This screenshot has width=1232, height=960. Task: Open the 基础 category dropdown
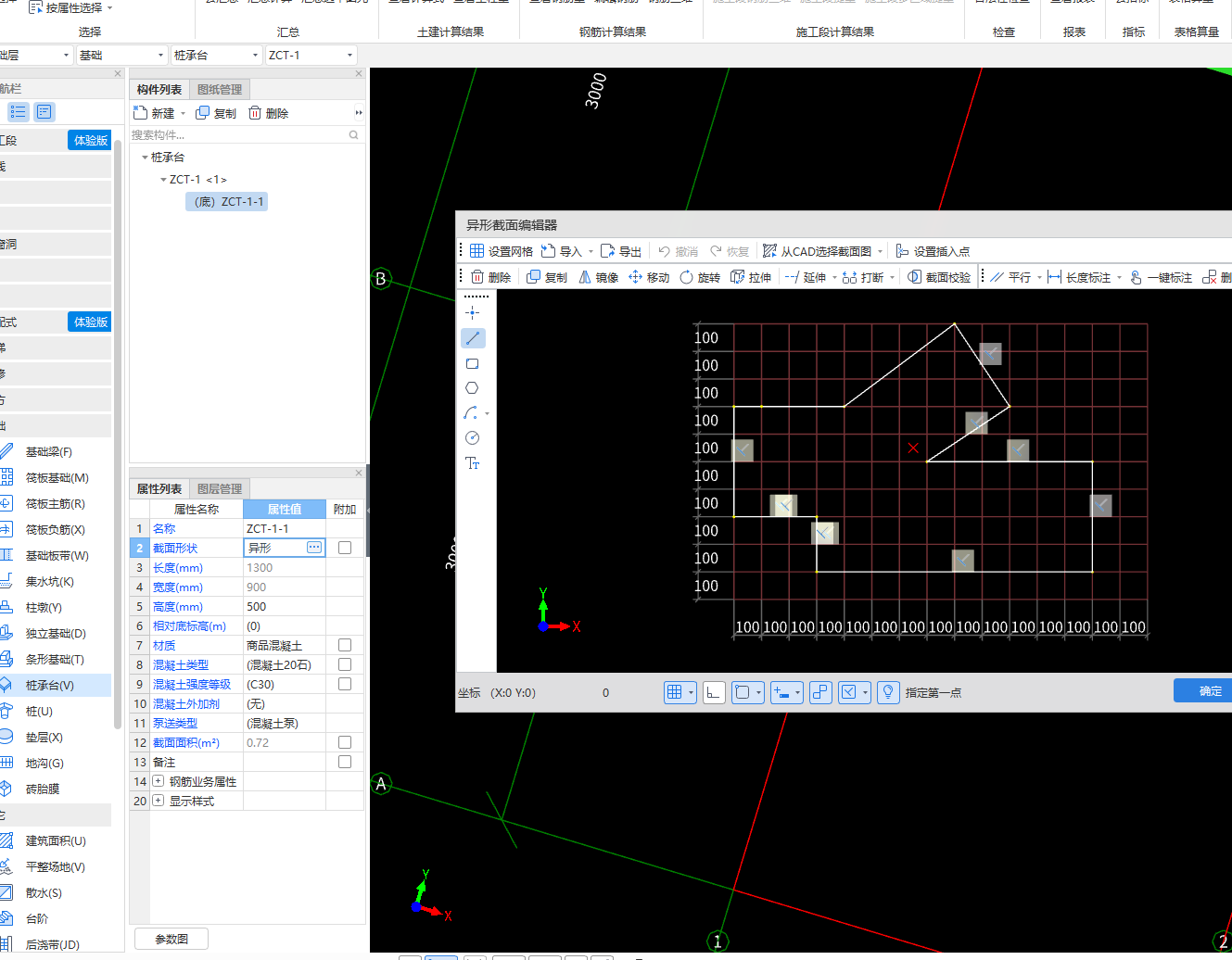[121, 56]
